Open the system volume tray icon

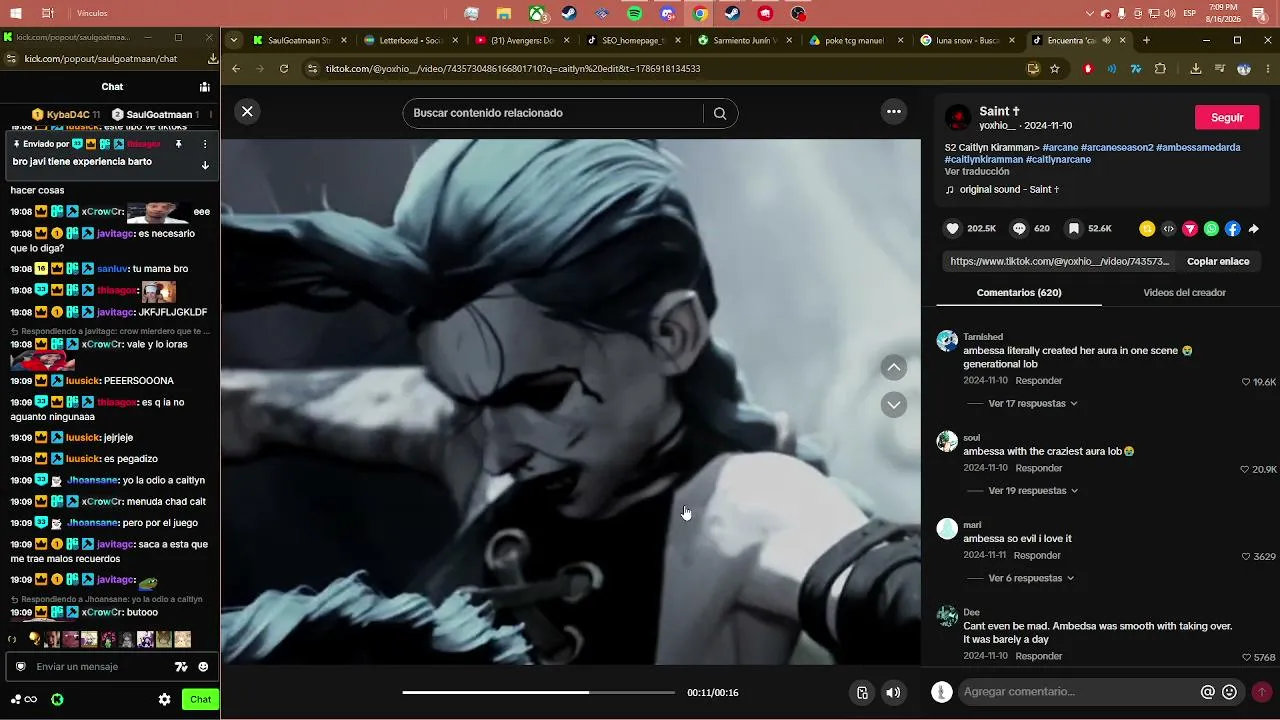pyautogui.click(x=1170, y=14)
